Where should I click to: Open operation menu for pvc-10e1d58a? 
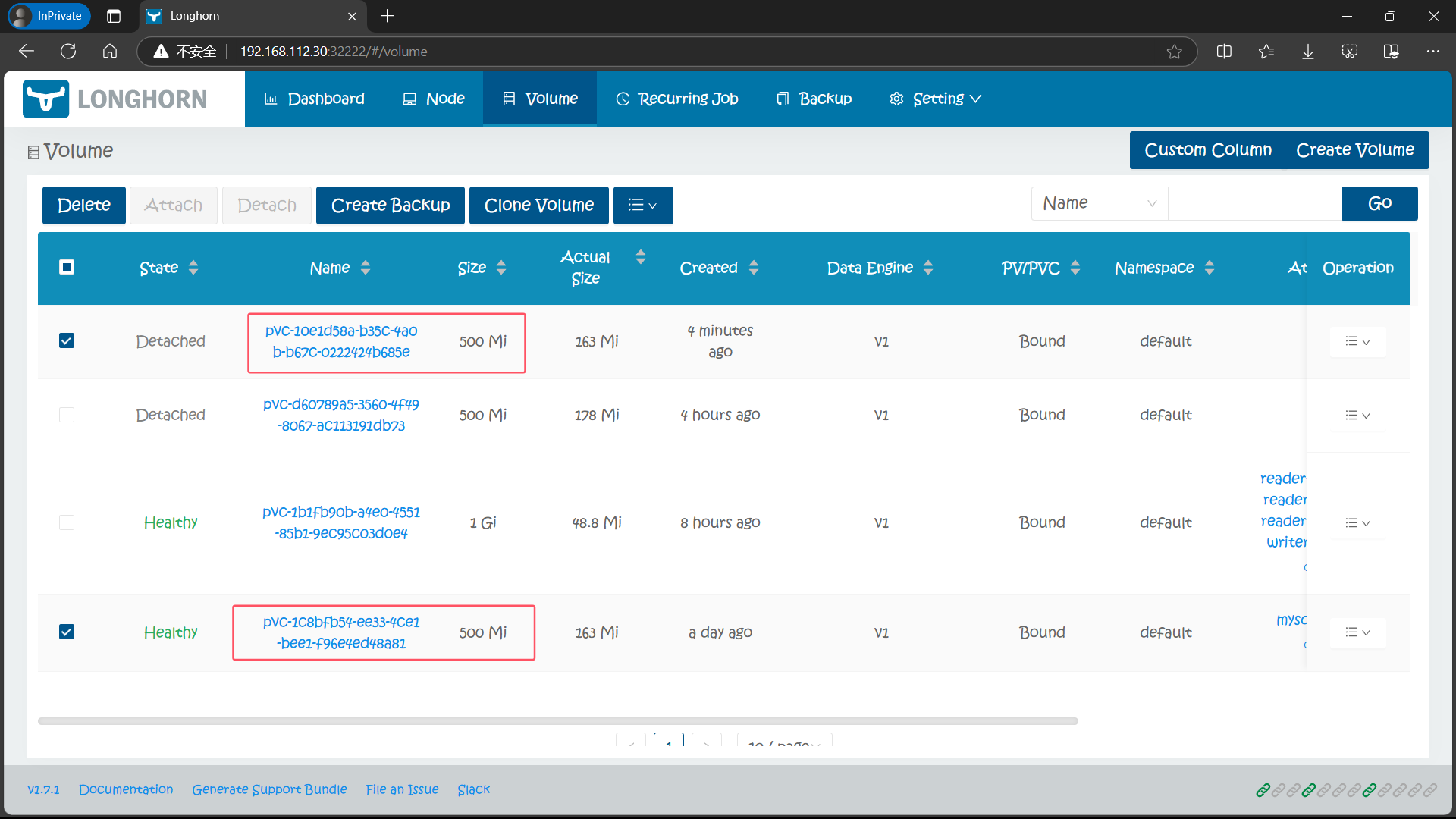pyautogui.click(x=1357, y=341)
